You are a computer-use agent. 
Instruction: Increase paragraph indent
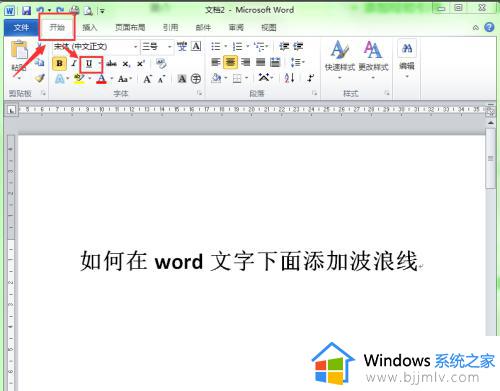pyautogui.click(x=298, y=46)
